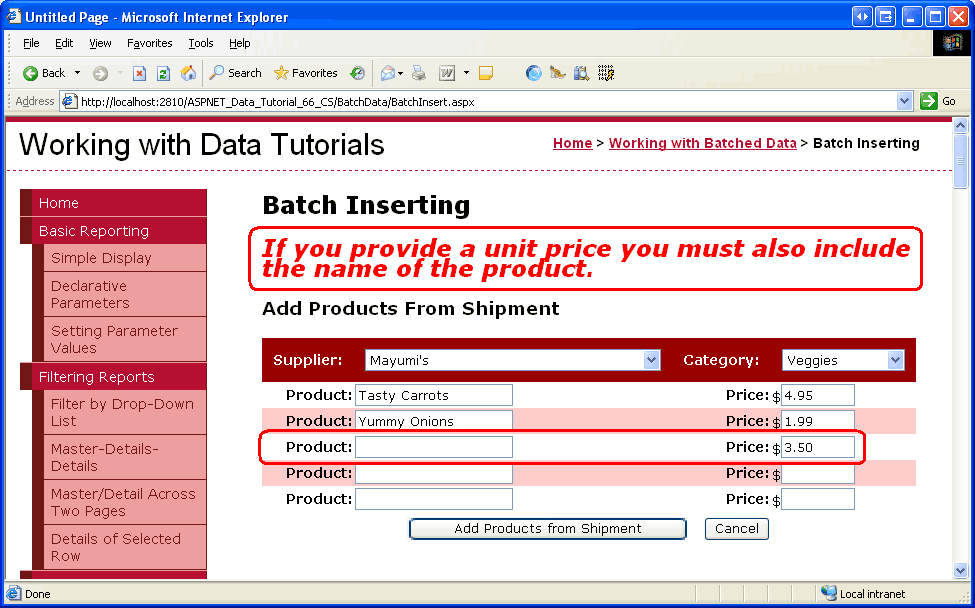This screenshot has height=608, width=975.
Task: Open the Tools menu
Action: point(201,43)
